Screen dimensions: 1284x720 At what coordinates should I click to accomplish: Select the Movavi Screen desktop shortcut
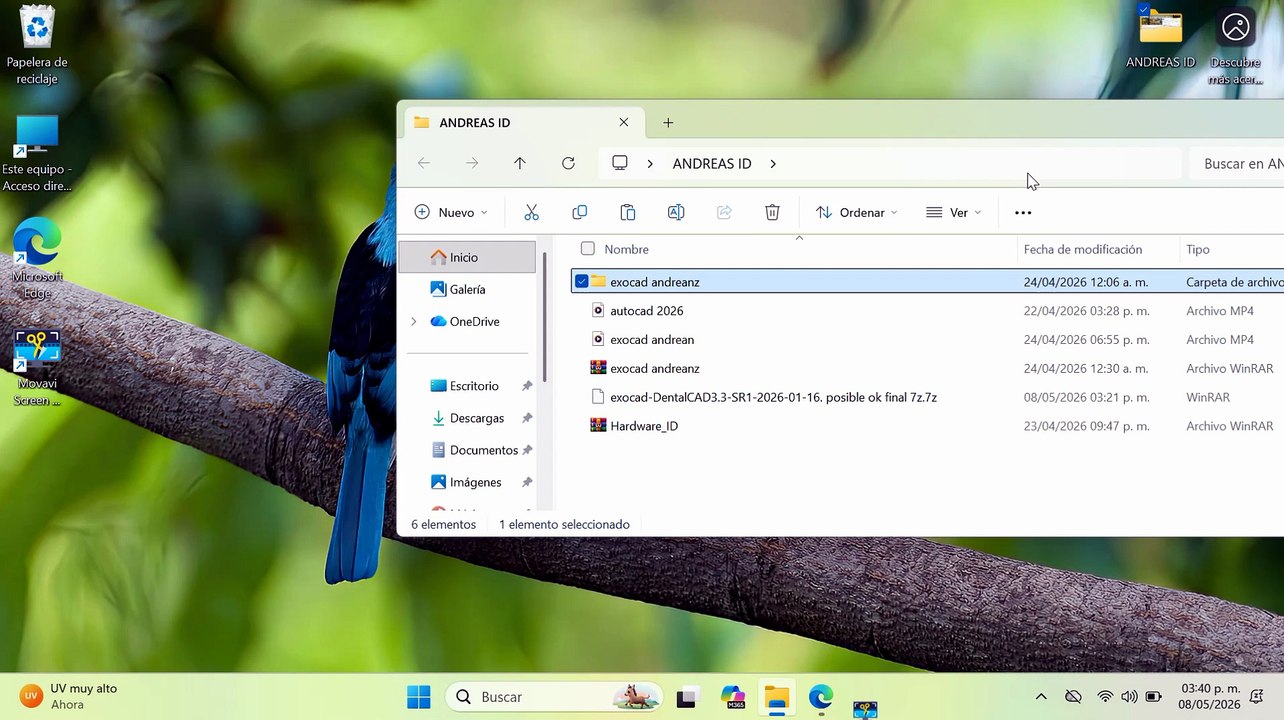(37, 368)
